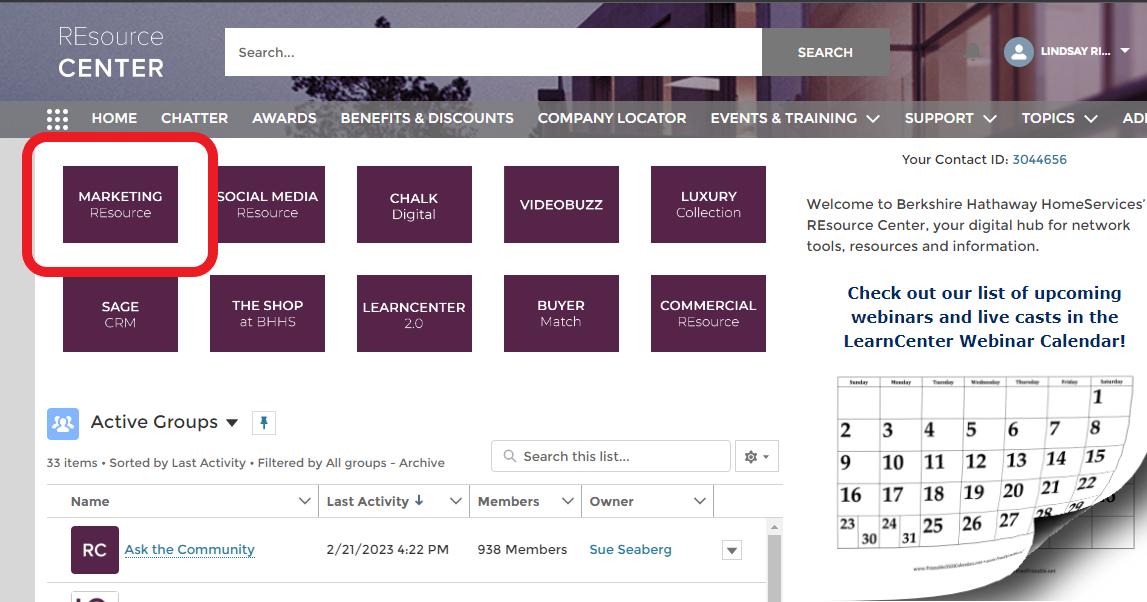1147x602 pixels.
Task: Open the Active Groups list view dropdown
Action: (x=232, y=423)
